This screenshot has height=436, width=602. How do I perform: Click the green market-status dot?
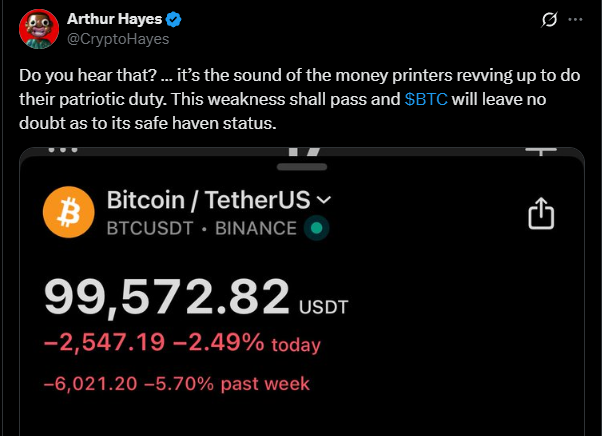[316, 228]
